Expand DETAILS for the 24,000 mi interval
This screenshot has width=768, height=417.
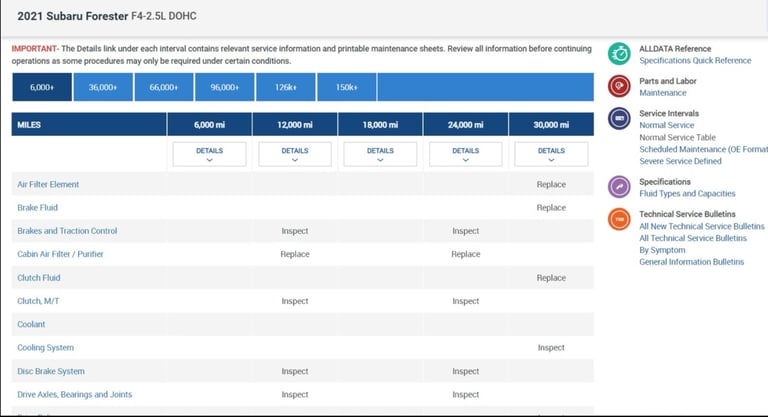(465, 154)
